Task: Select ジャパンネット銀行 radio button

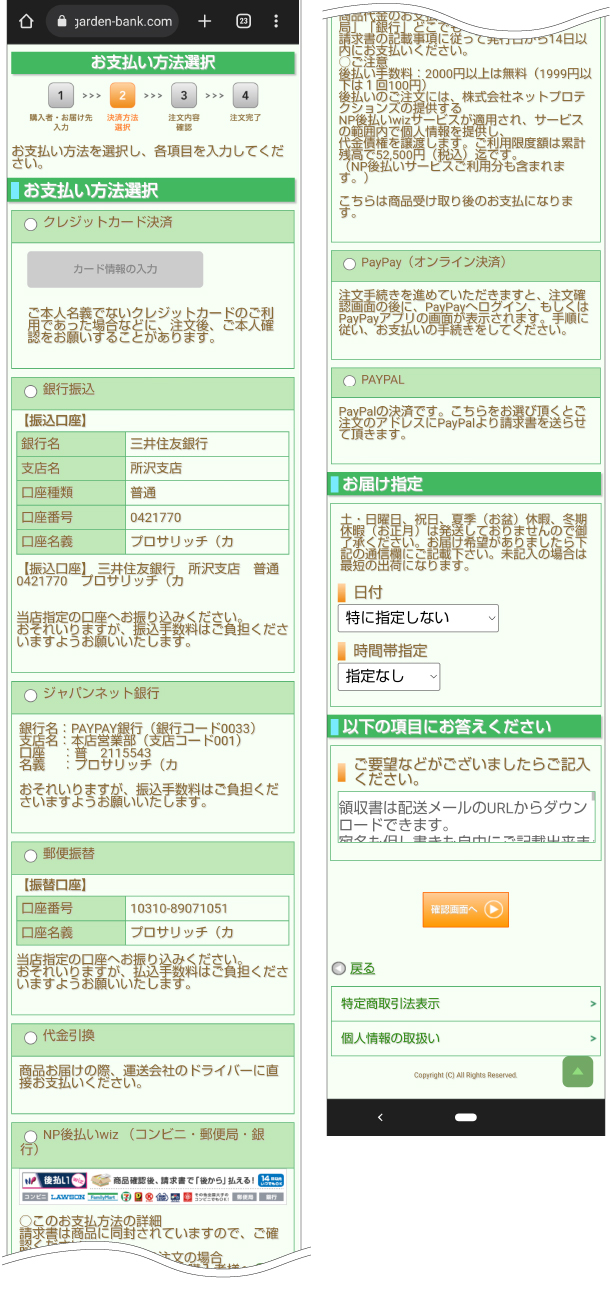Action: coord(29,694)
